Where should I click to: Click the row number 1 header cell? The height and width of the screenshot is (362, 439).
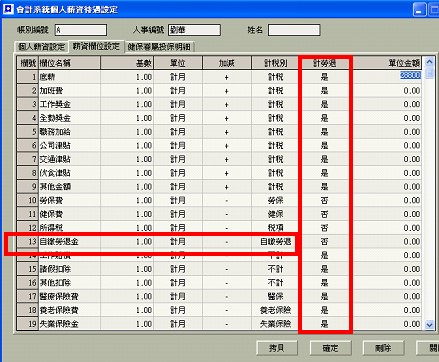tap(28, 77)
